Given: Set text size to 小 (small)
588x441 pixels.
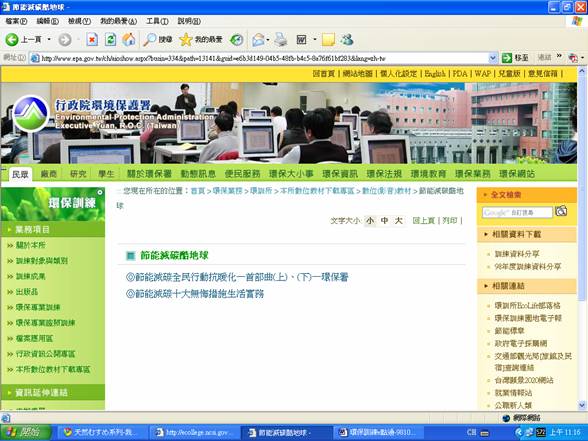Looking at the screenshot, I should click(370, 220).
